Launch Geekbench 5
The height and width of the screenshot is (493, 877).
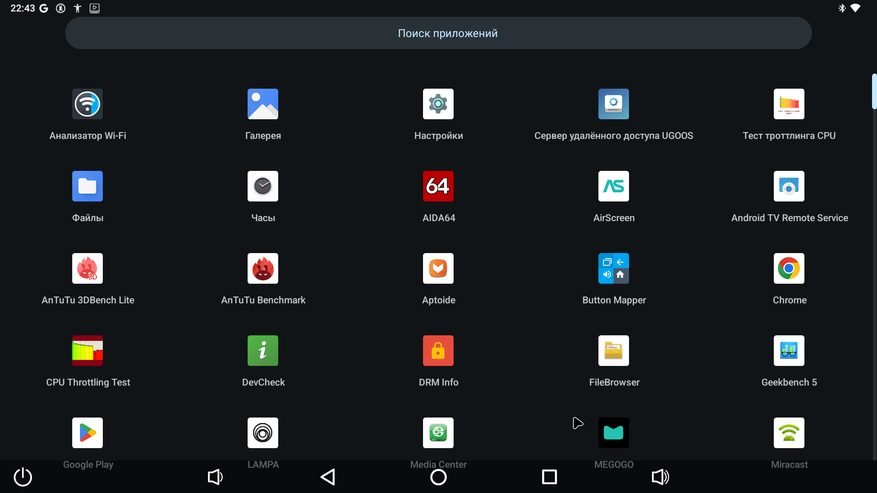pos(789,351)
